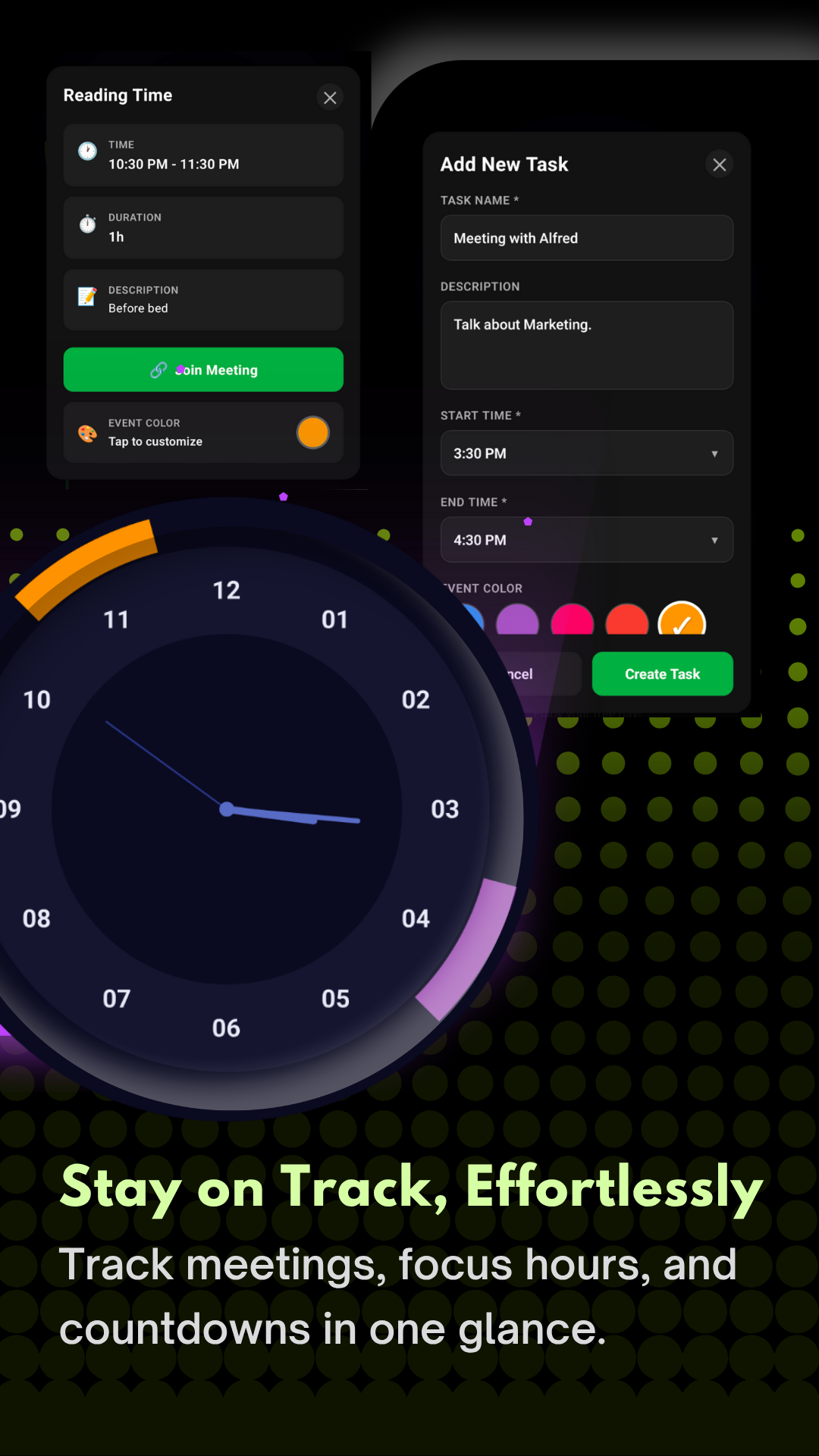Click the 10:30 PM - 11:30 PM time row
The width and height of the screenshot is (819, 1456).
tap(203, 155)
